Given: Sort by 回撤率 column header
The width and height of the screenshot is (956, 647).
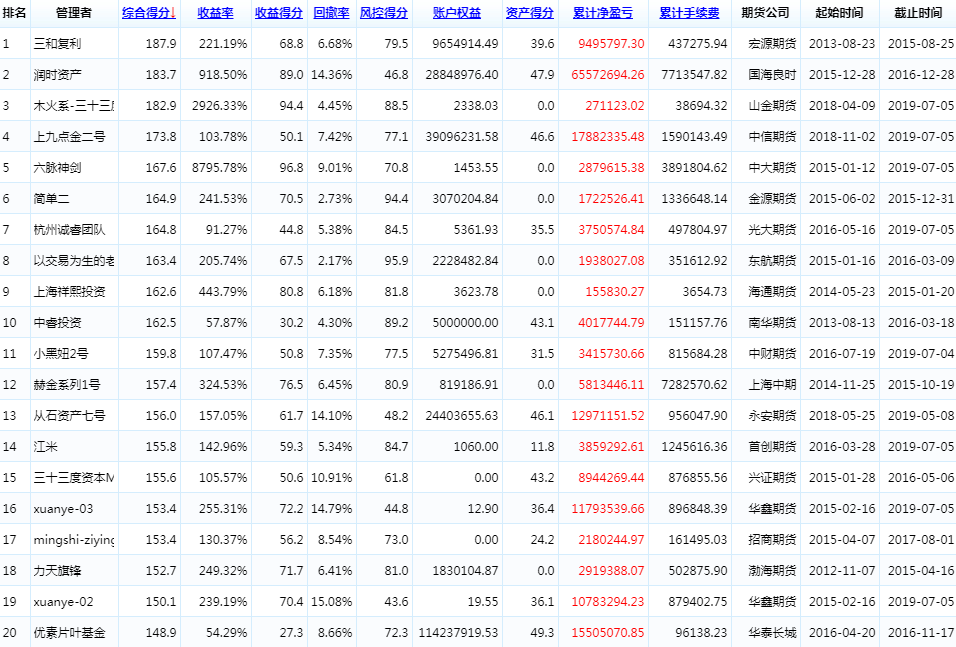Looking at the screenshot, I should [331, 13].
